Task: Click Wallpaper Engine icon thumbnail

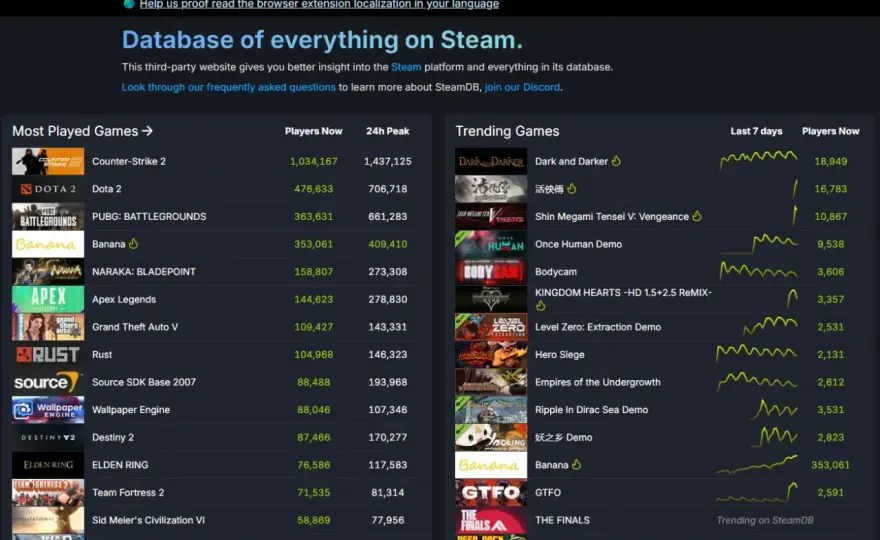Action: point(48,410)
